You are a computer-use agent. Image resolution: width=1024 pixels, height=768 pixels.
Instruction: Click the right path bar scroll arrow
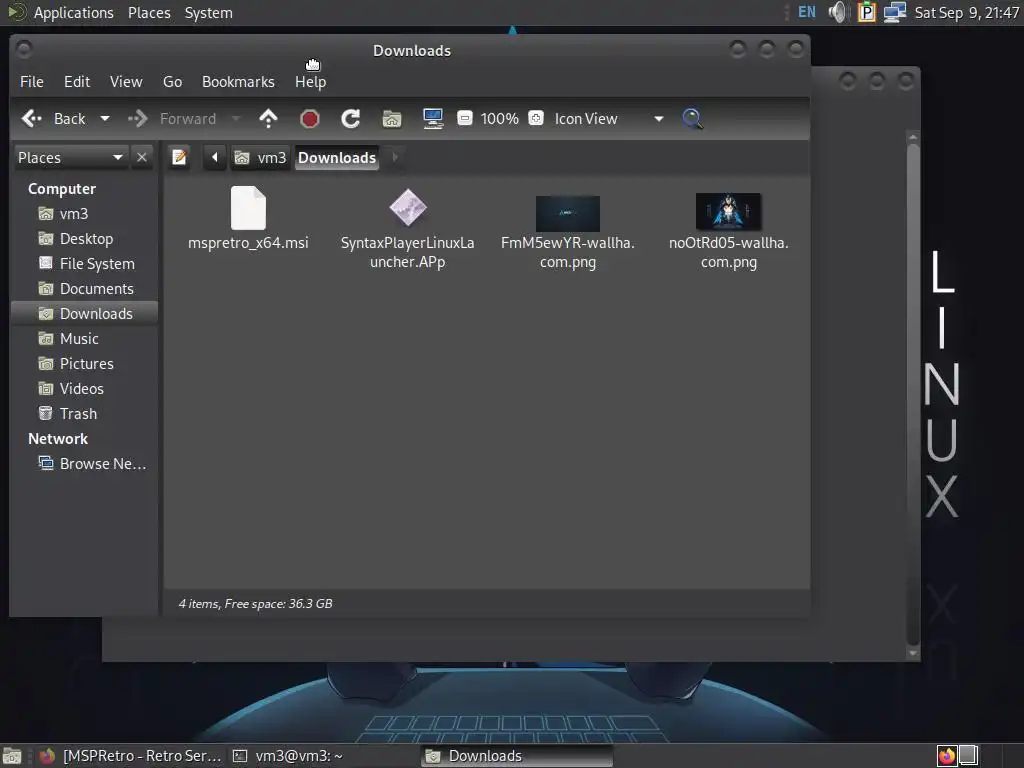tap(394, 157)
